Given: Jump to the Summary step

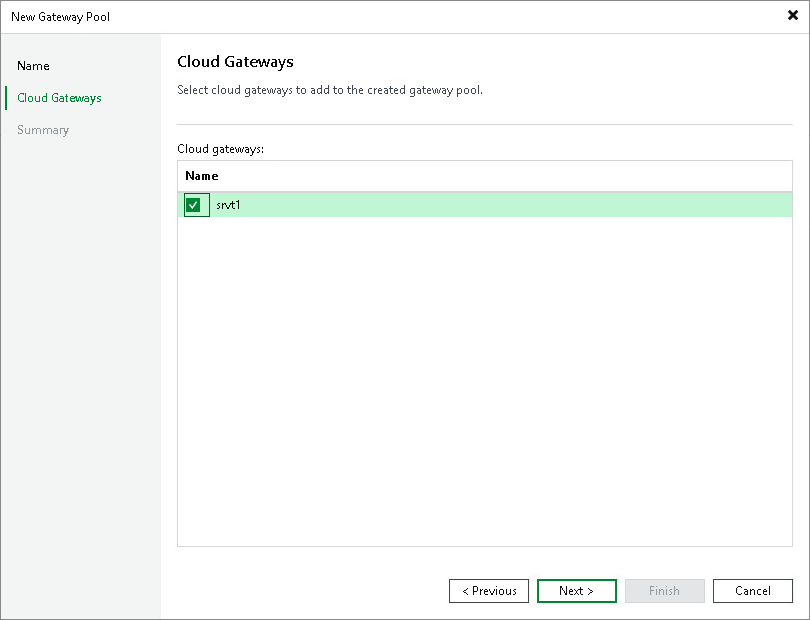Looking at the screenshot, I should coord(43,129).
